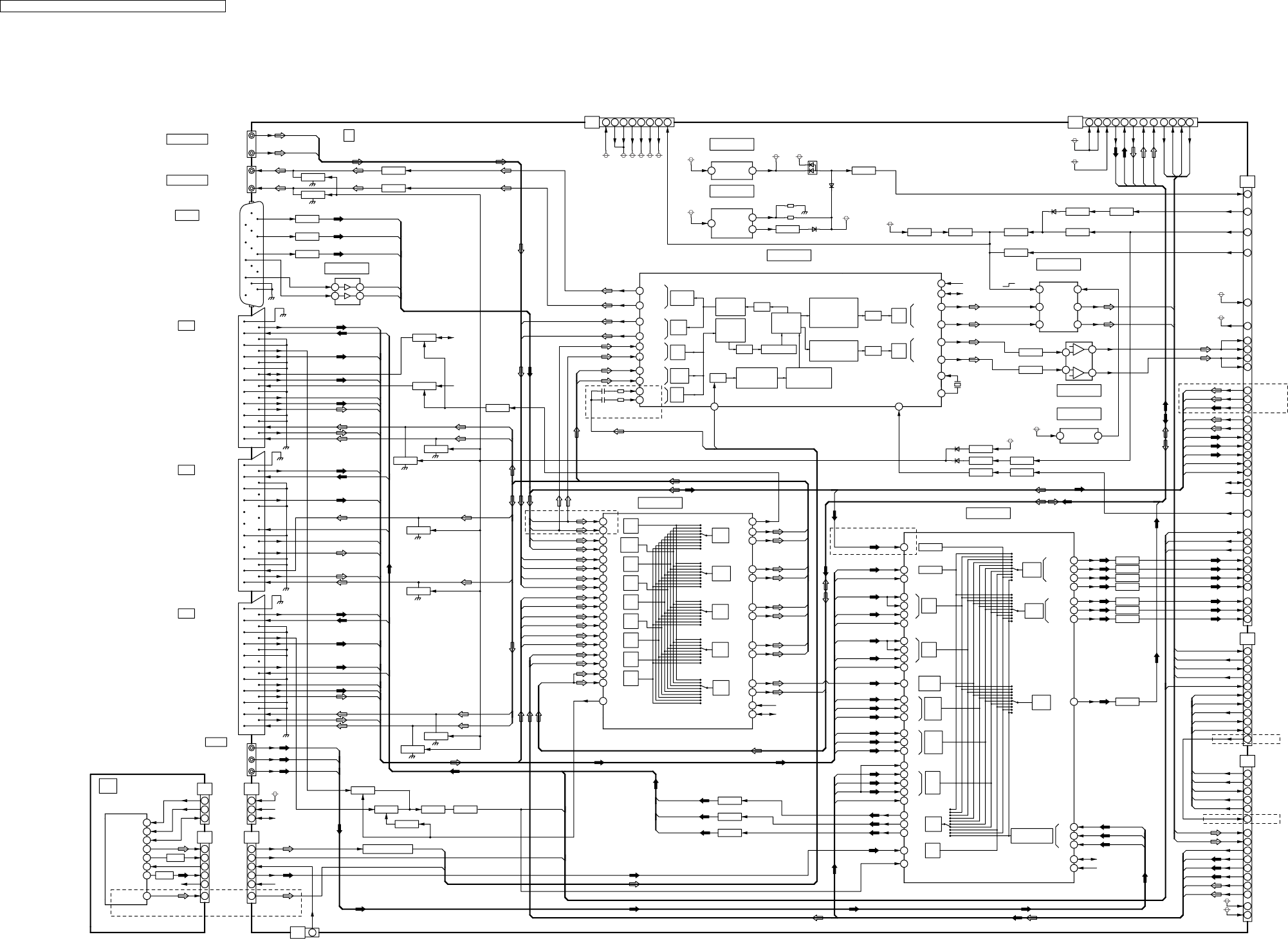Click the third large 21-pin connector outline
The image size is (1288, 939).
[x=251, y=668]
